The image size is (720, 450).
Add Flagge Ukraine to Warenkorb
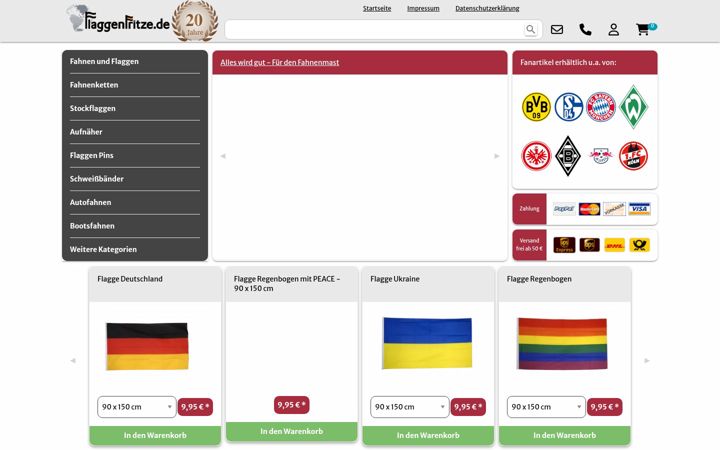point(428,435)
